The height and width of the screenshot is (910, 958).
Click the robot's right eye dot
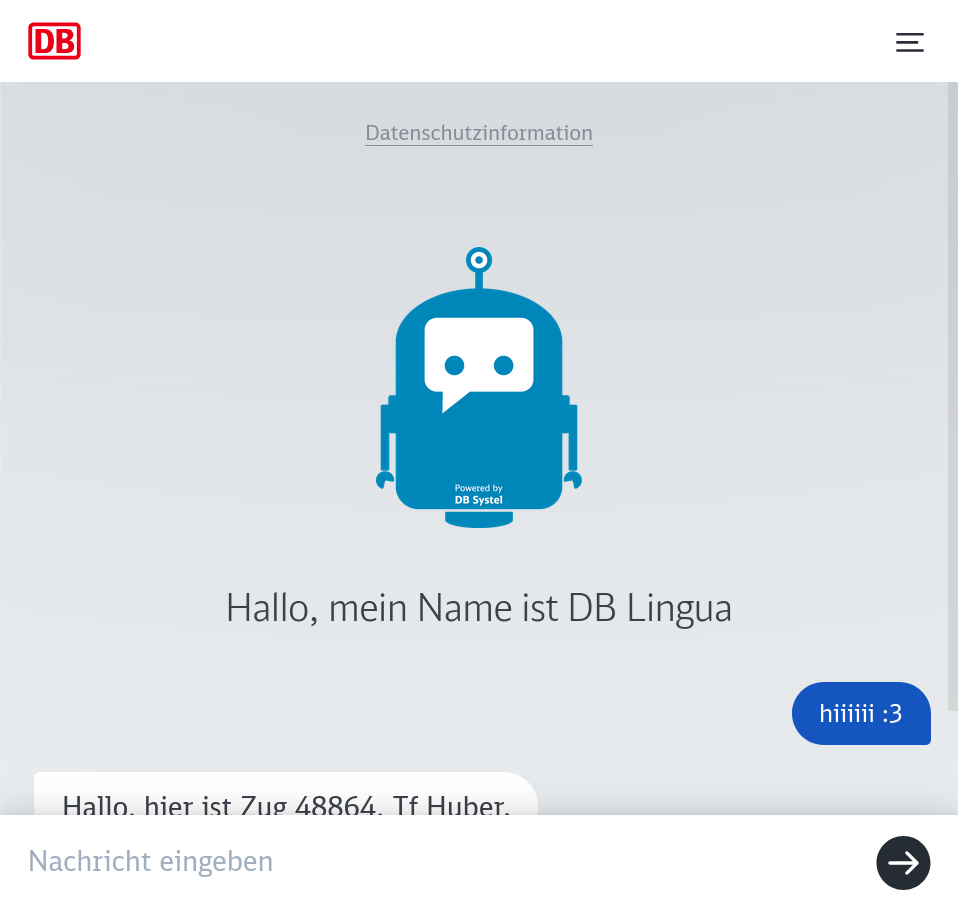504,365
